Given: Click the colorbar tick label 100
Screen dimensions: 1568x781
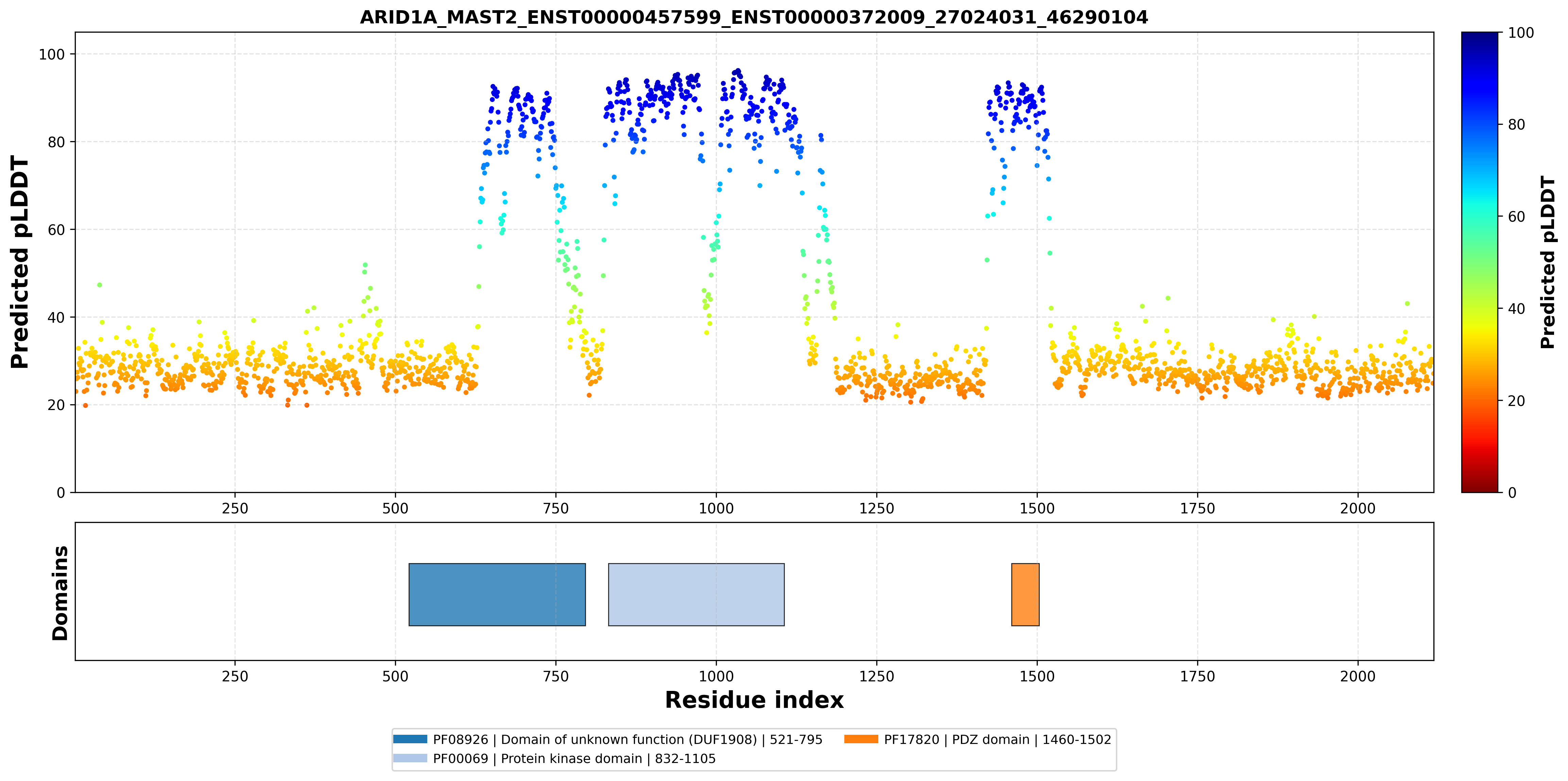Looking at the screenshot, I should coord(1520,33).
